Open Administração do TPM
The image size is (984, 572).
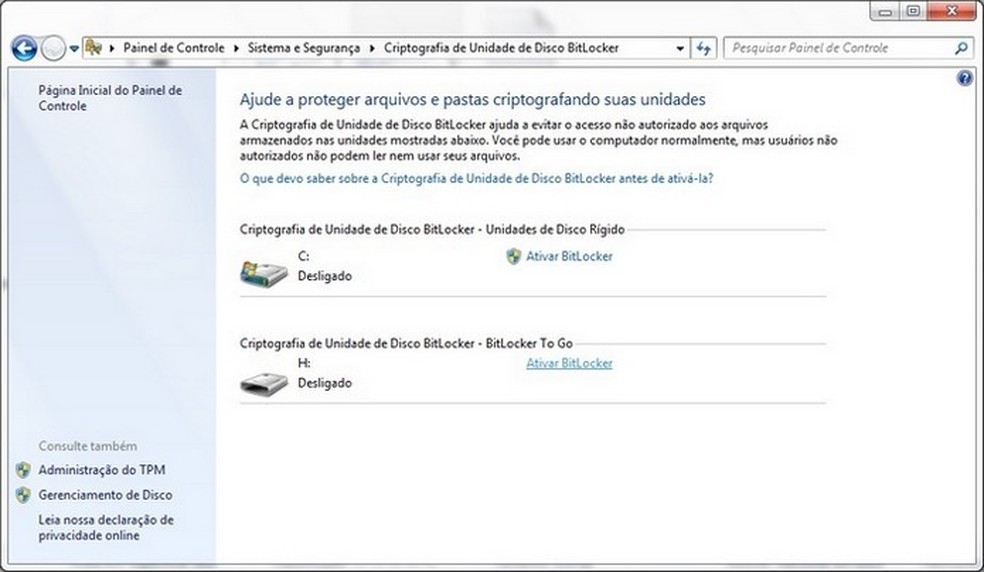(x=102, y=470)
